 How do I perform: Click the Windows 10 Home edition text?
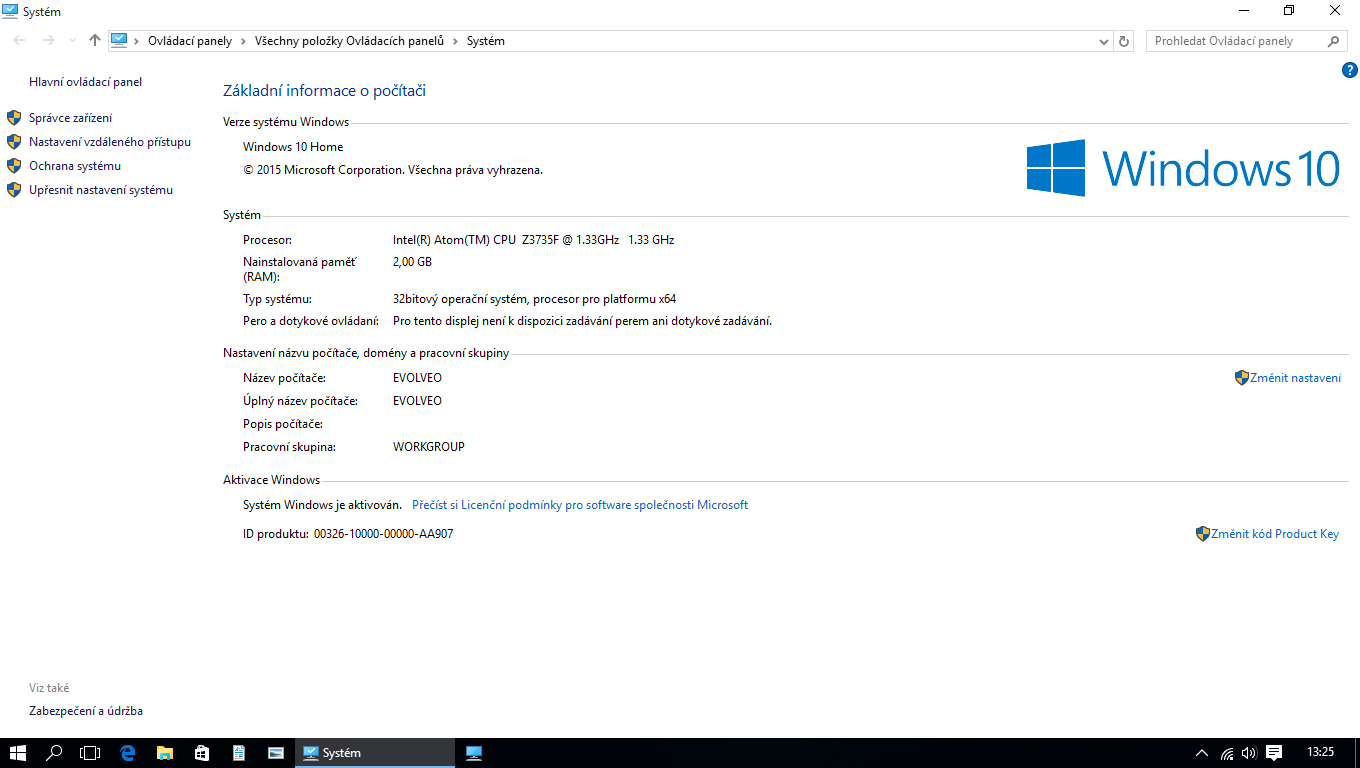(293, 147)
